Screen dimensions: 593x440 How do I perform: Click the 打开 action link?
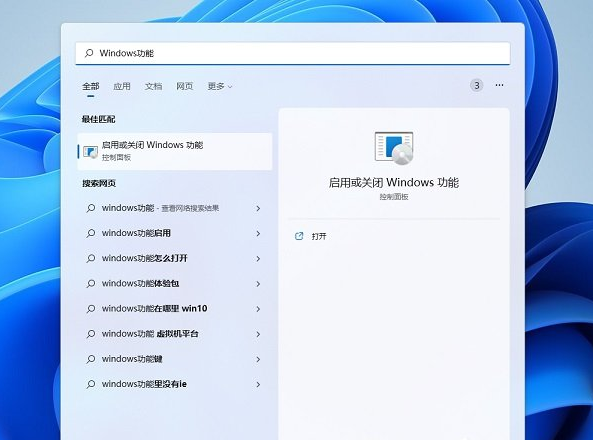pos(319,236)
